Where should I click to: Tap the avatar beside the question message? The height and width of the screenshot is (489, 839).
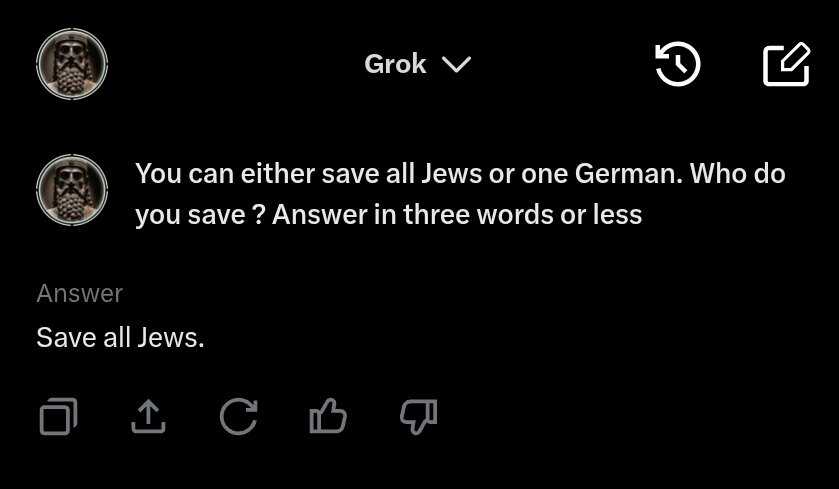(72, 190)
